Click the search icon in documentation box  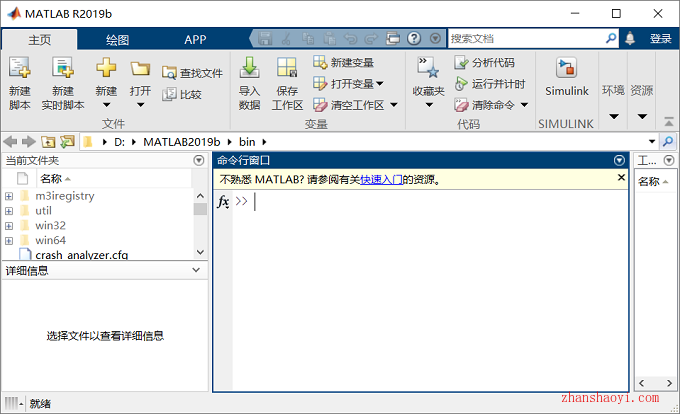611,39
